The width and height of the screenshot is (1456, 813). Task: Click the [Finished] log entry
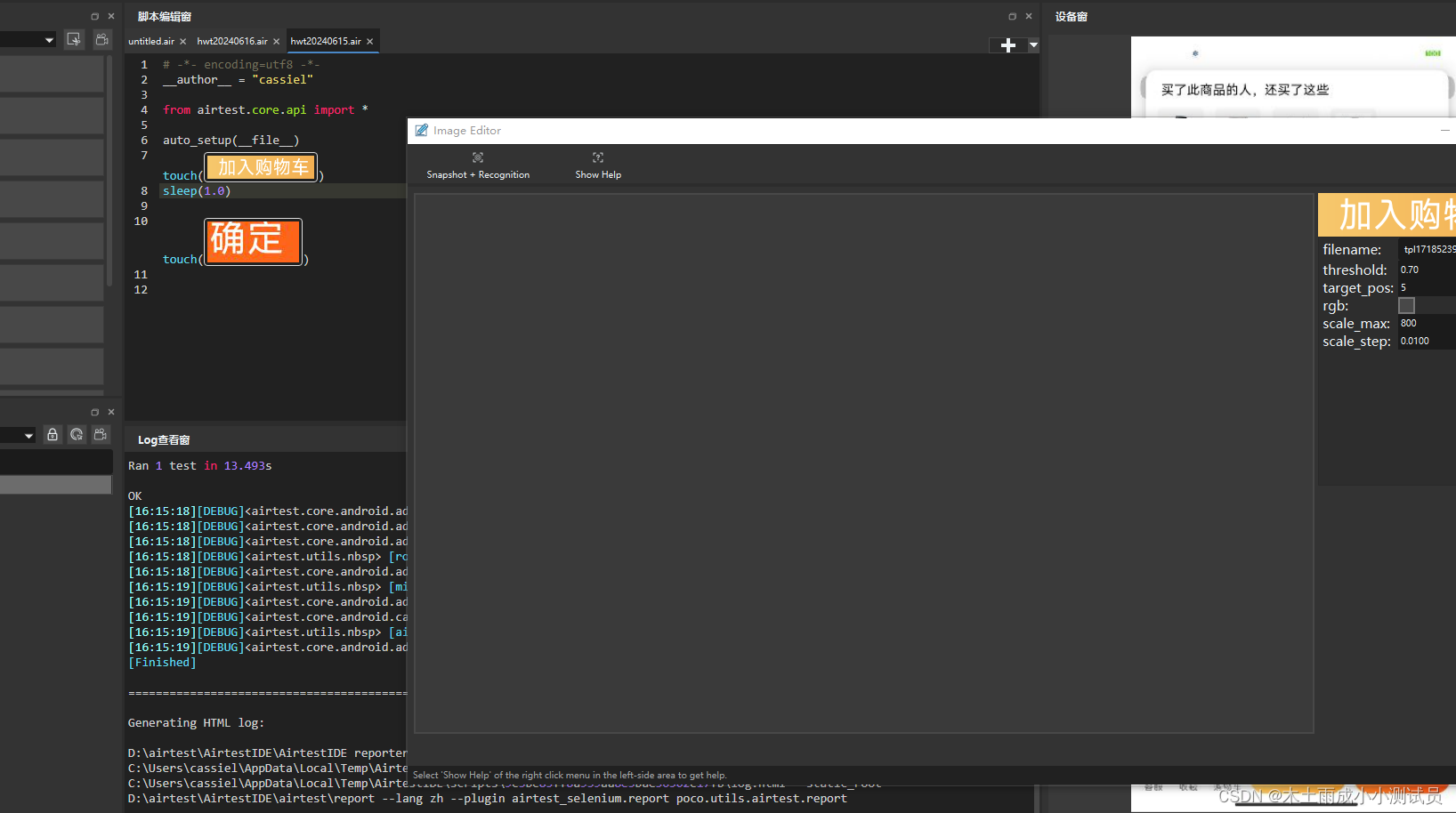point(162,663)
